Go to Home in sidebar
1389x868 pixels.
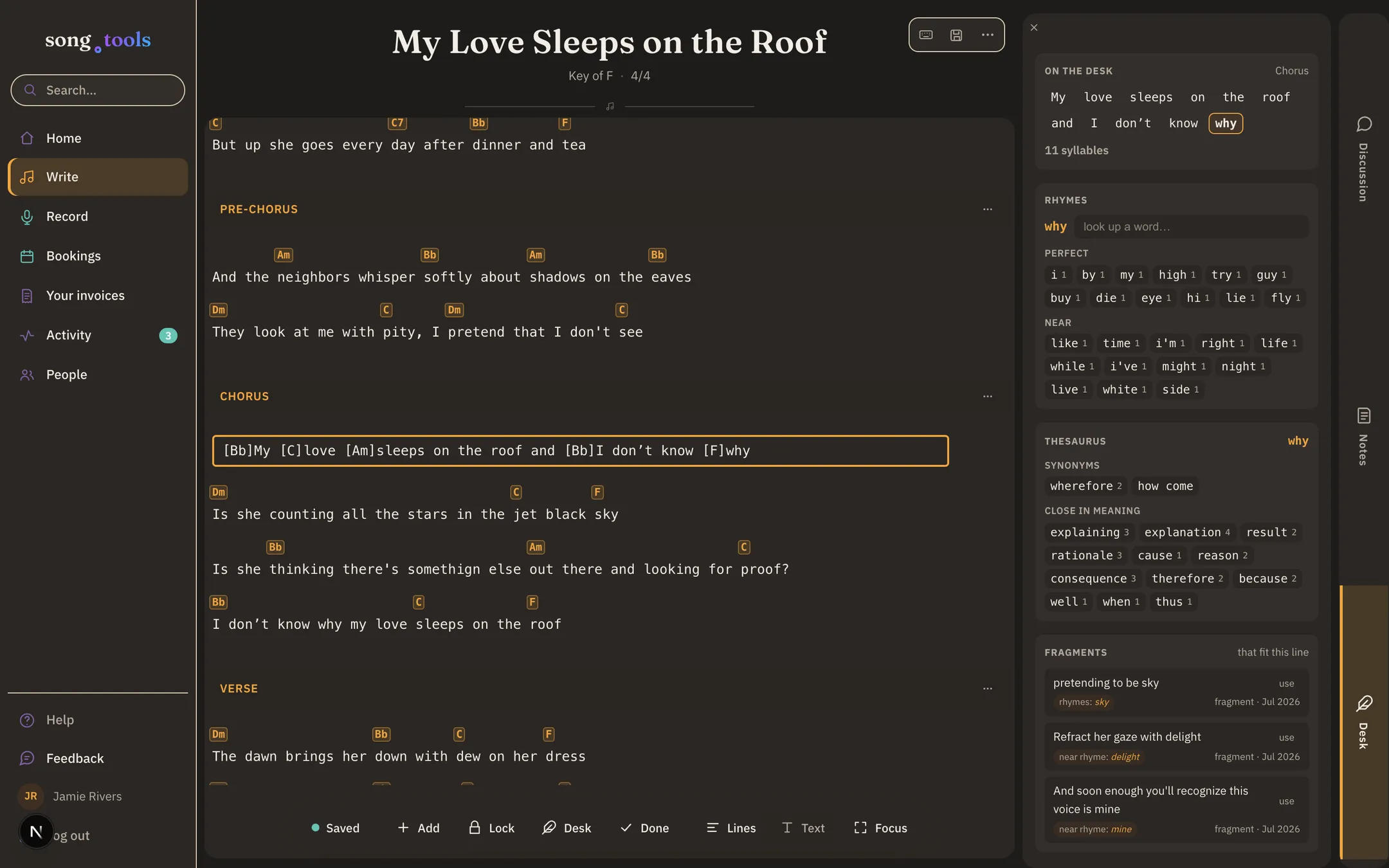click(98, 138)
